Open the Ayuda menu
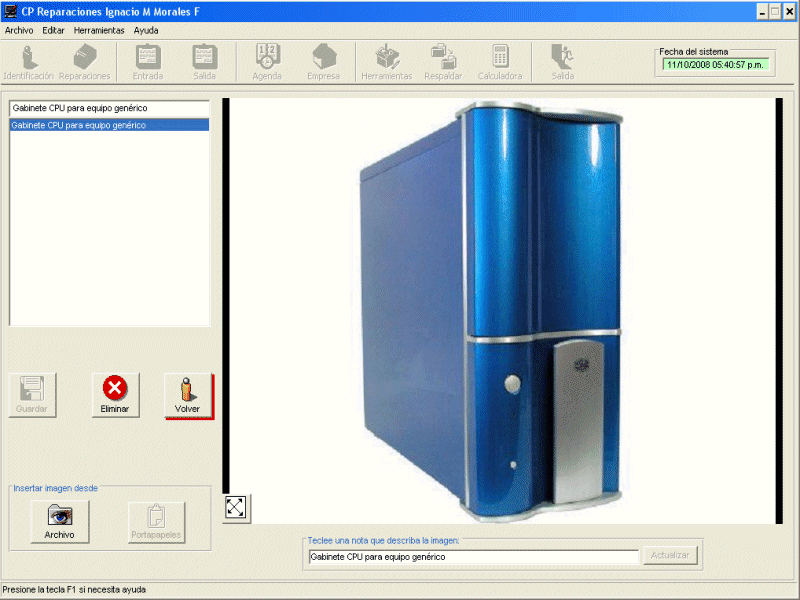The height and width of the screenshot is (600, 800). 146,31
